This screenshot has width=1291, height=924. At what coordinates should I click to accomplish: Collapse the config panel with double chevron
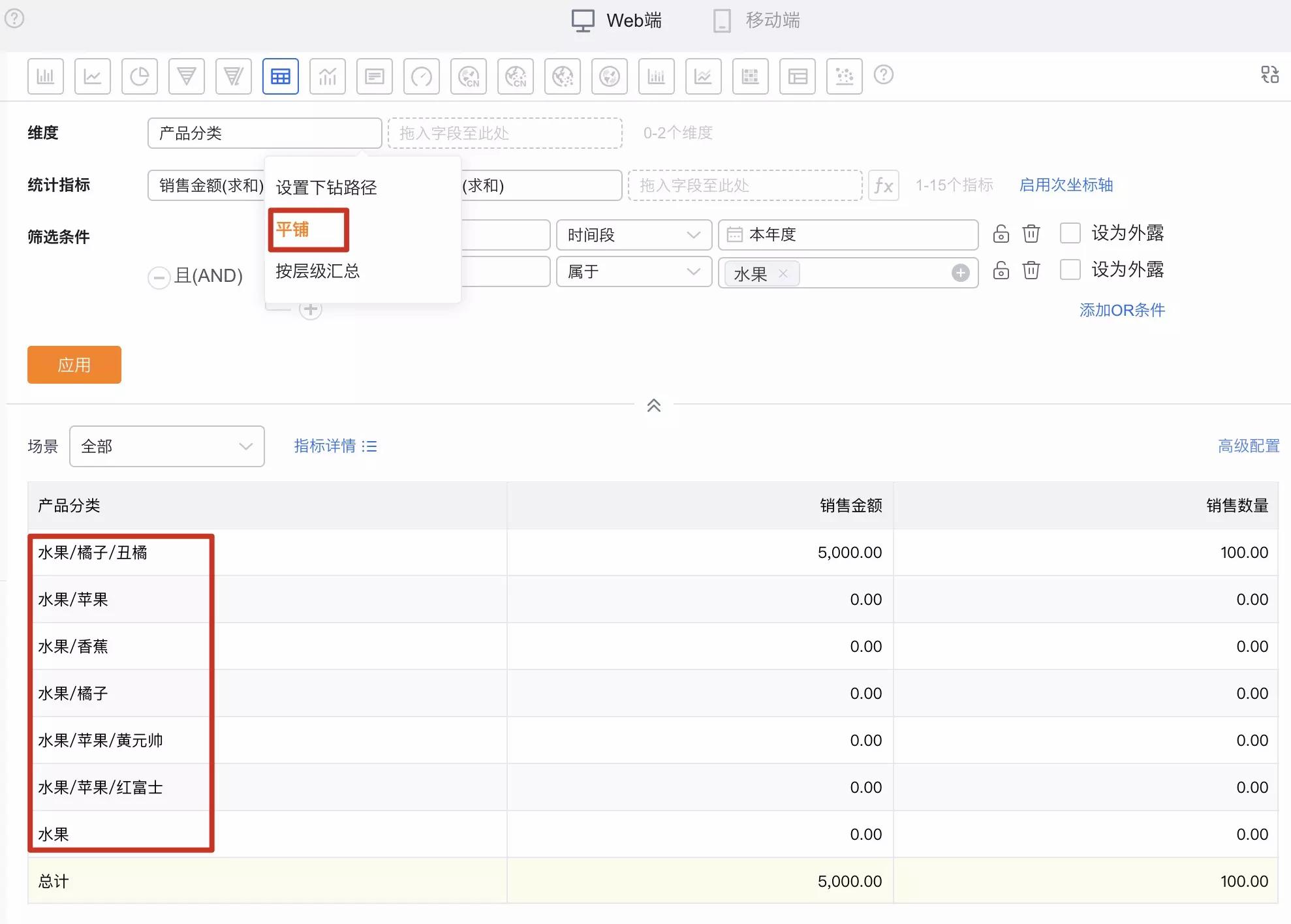click(654, 405)
